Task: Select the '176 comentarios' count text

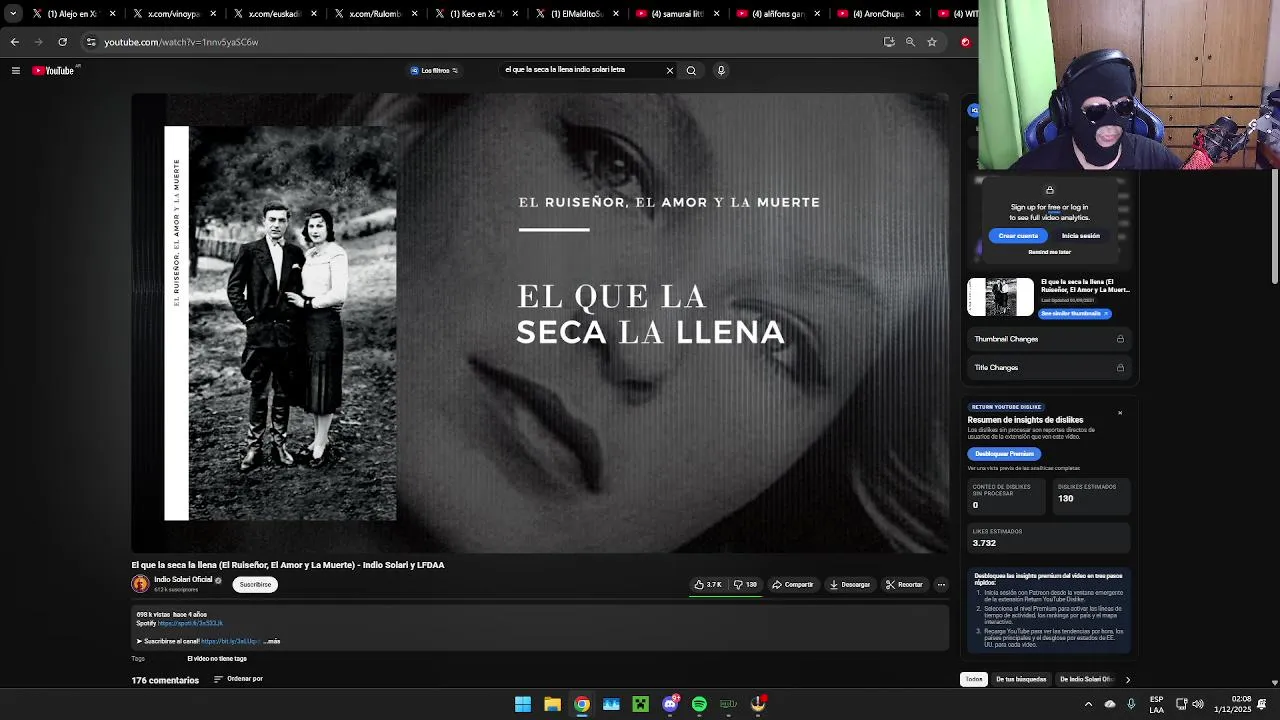Action: (x=165, y=680)
